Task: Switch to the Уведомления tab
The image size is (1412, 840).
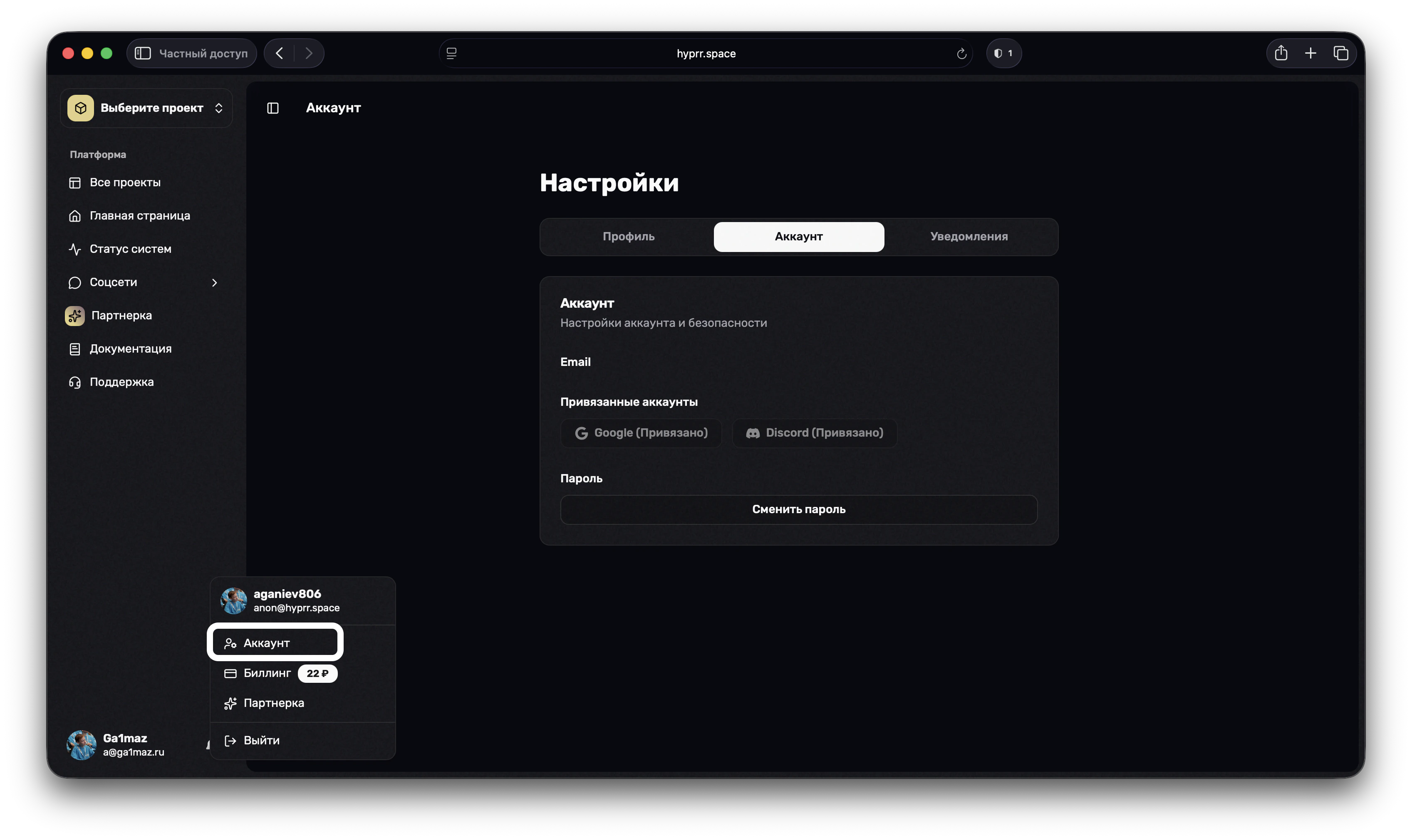Action: (x=969, y=237)
